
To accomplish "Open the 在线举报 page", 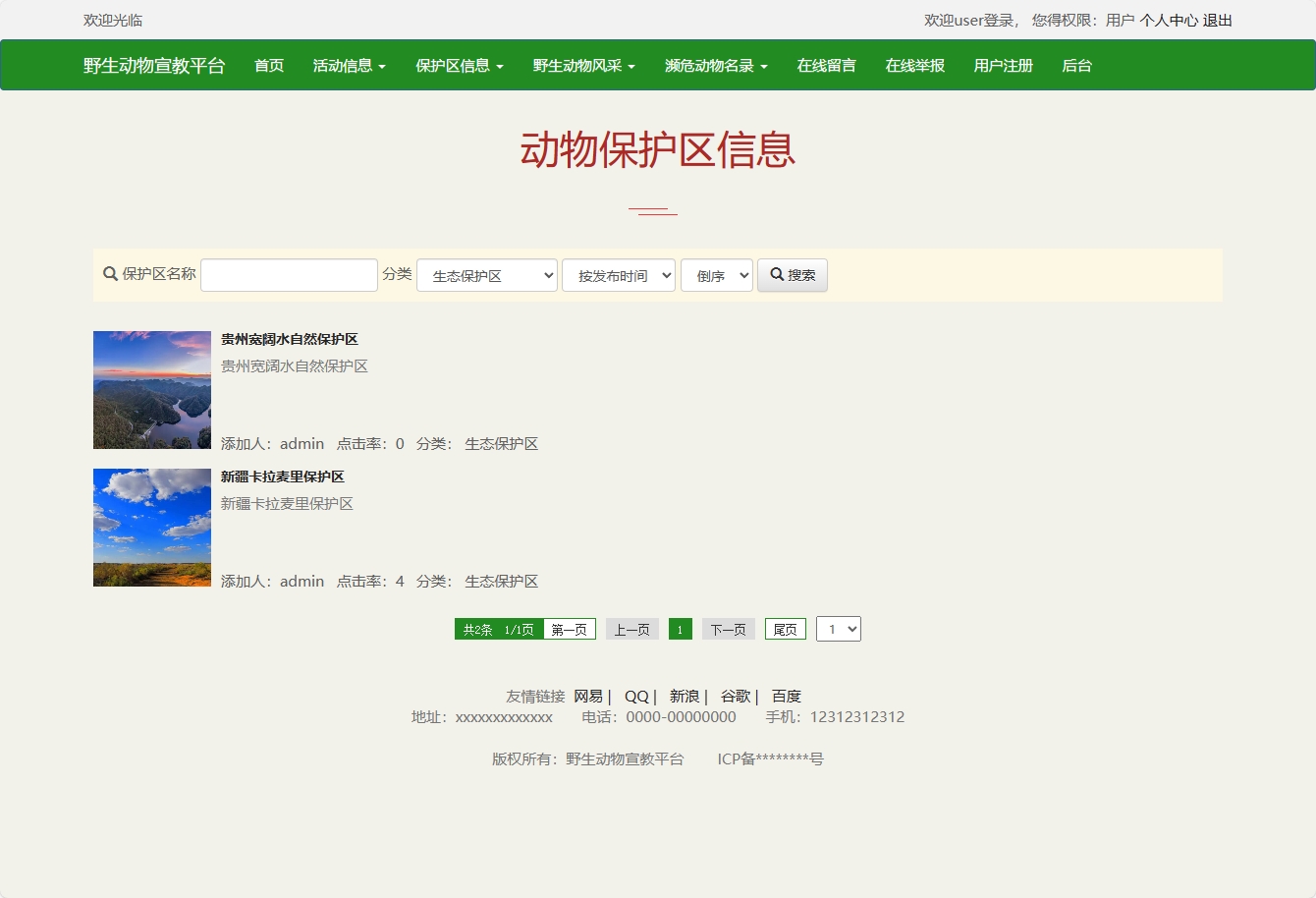I will click(x=913, y=65).
